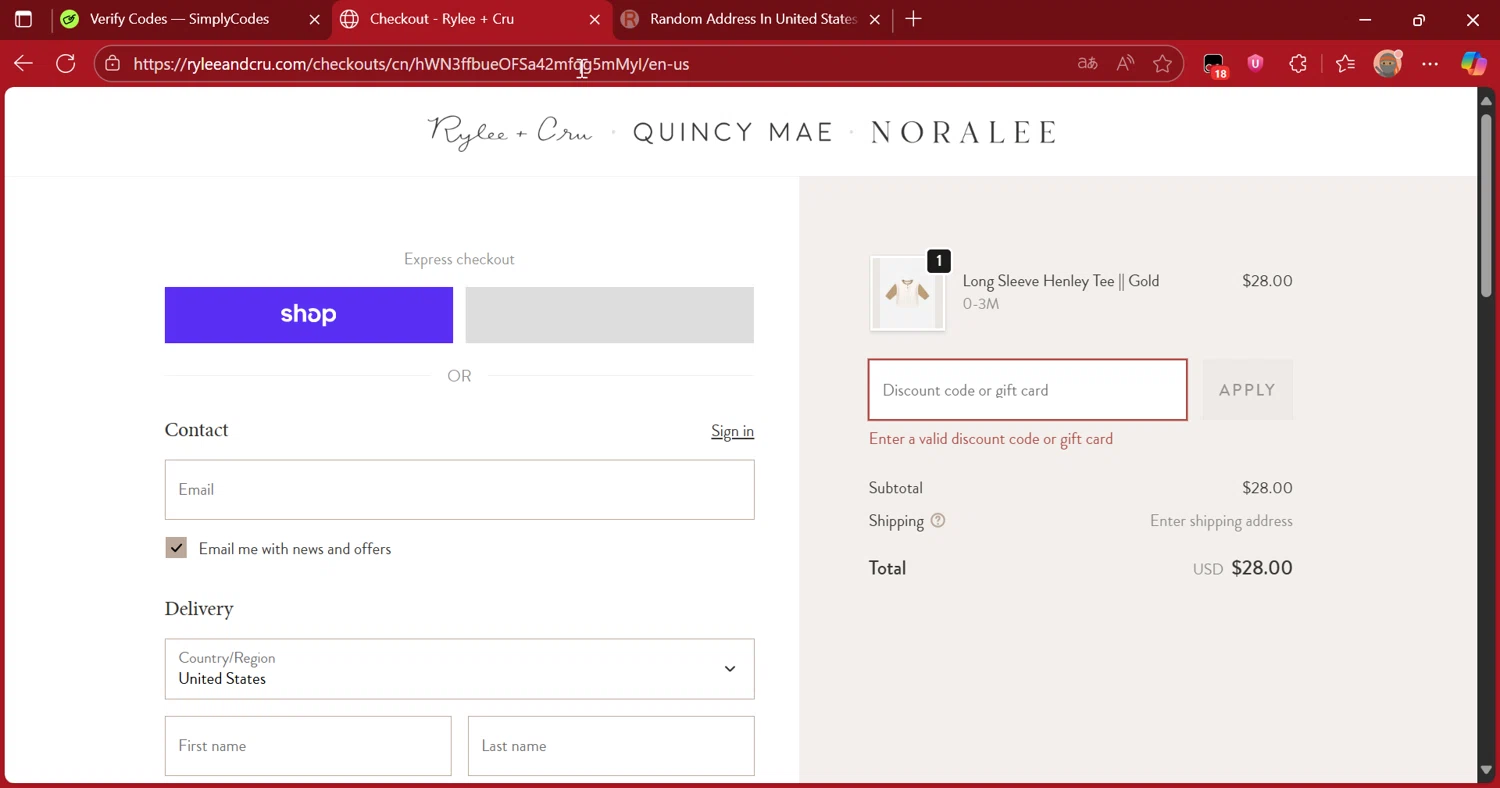
Task: Launch the Copilot sidebar icon
Action: [1473, 64]
